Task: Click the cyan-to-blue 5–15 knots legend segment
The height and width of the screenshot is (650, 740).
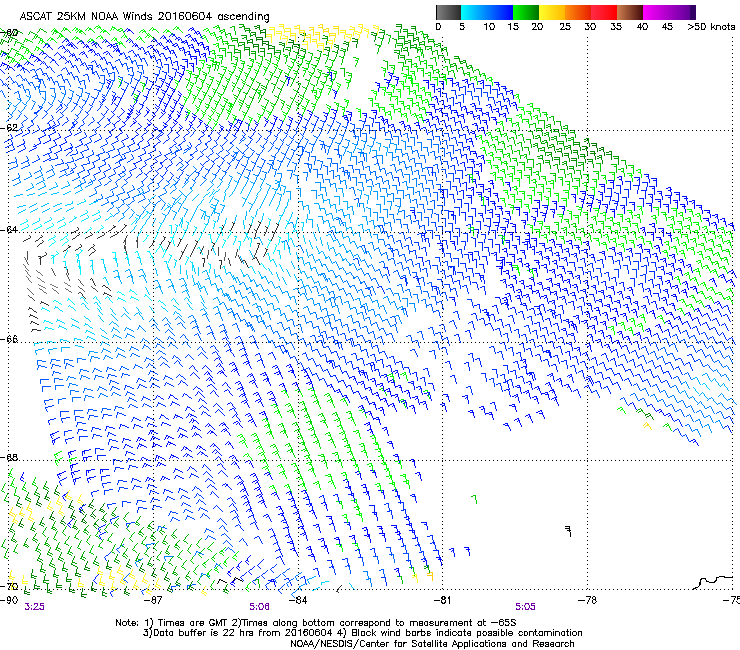Action: pyautogui.click(x=487, y=12)
